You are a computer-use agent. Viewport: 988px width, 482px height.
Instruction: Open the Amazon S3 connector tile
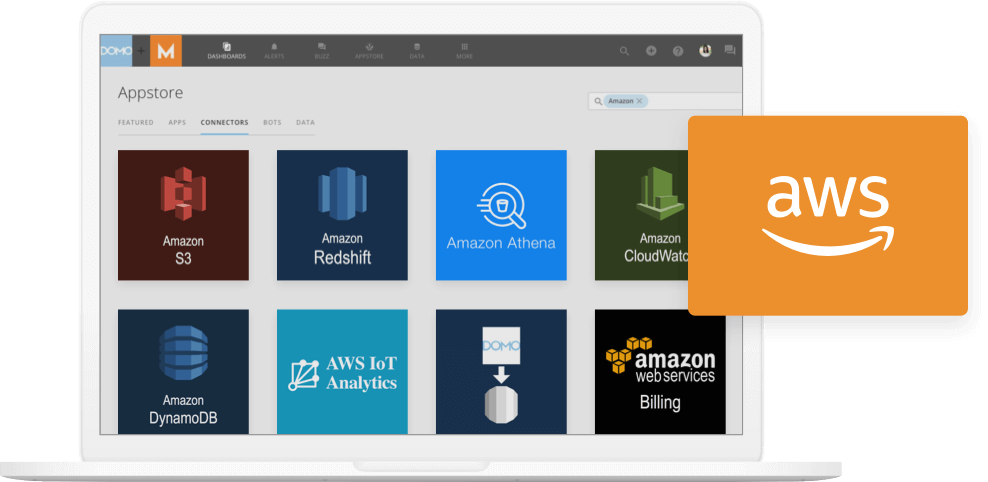click(x=183, y=215)
